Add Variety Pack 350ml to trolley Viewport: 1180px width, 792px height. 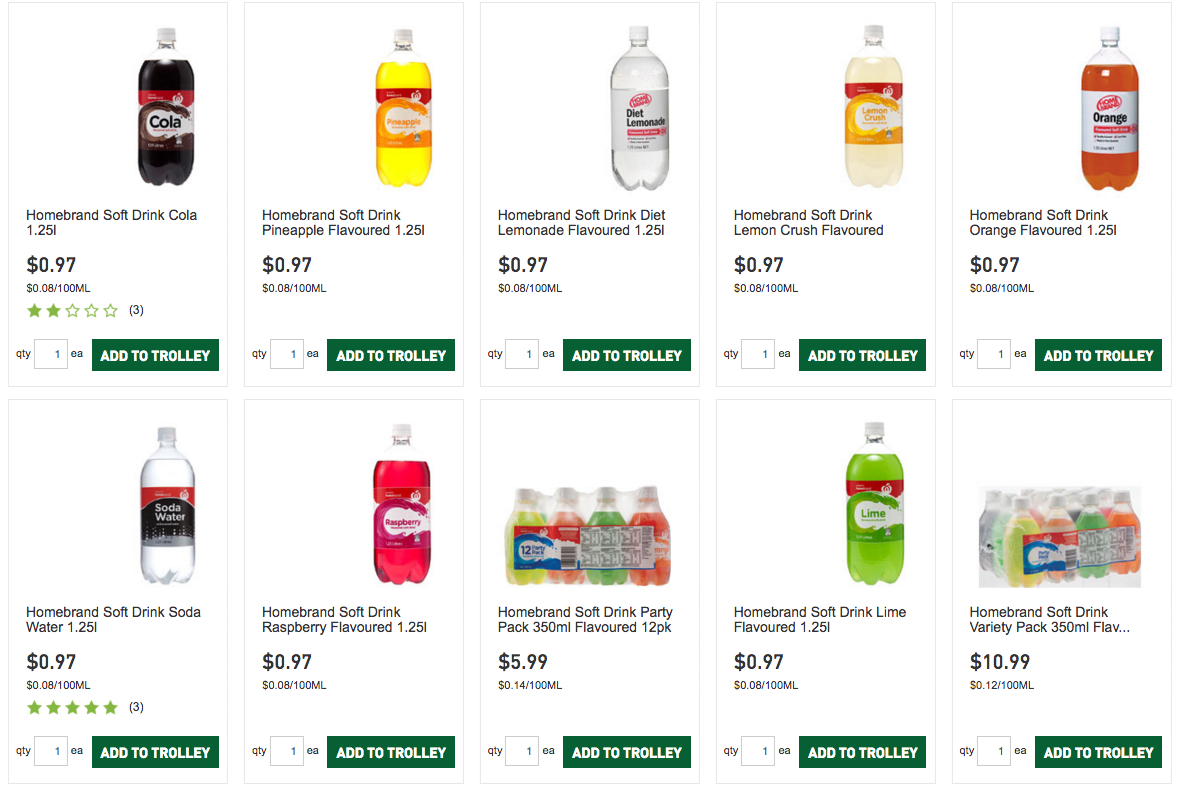[x=1098, y=752]
